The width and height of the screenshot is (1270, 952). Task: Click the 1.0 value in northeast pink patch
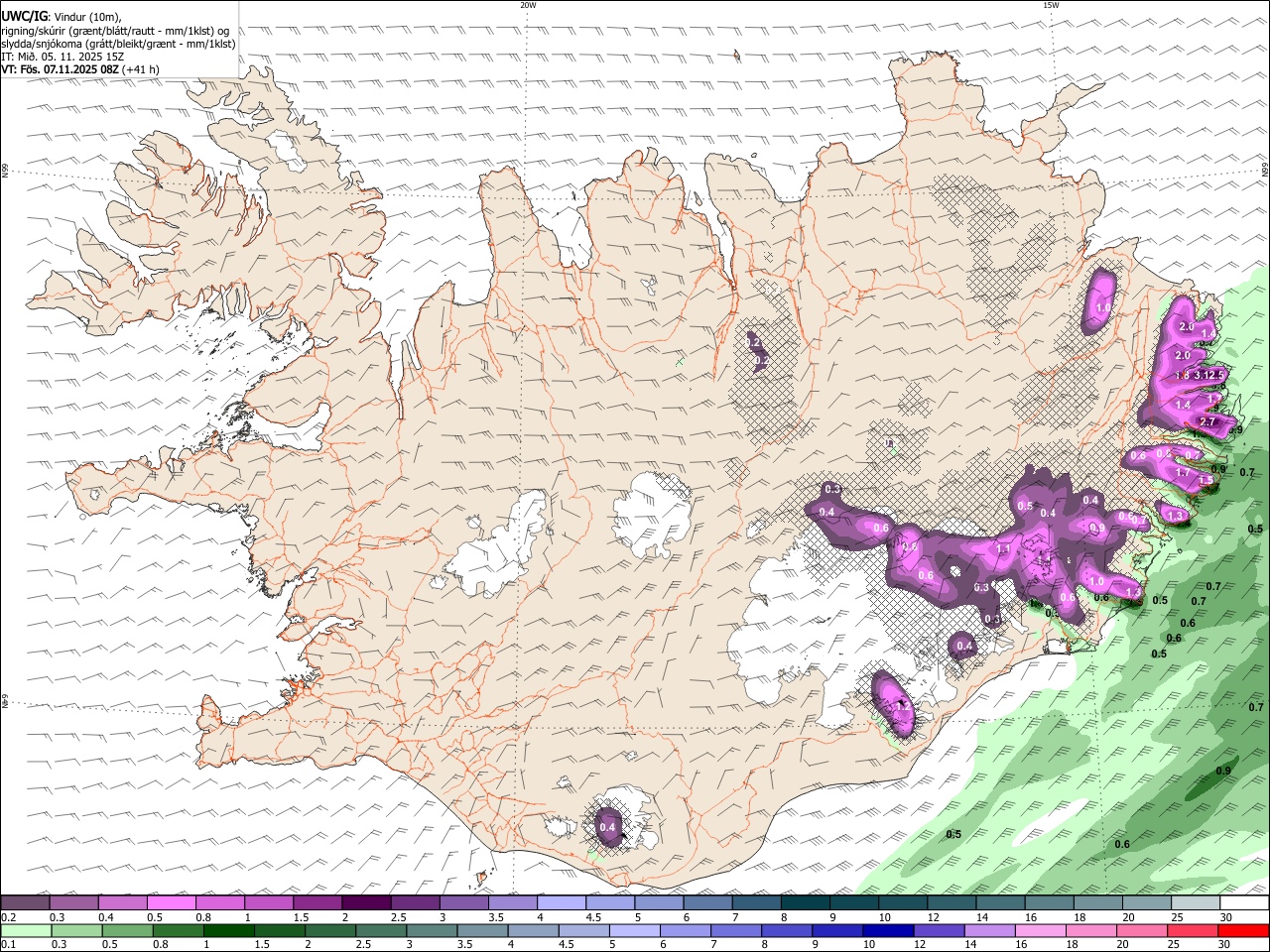click(1102, 309)
